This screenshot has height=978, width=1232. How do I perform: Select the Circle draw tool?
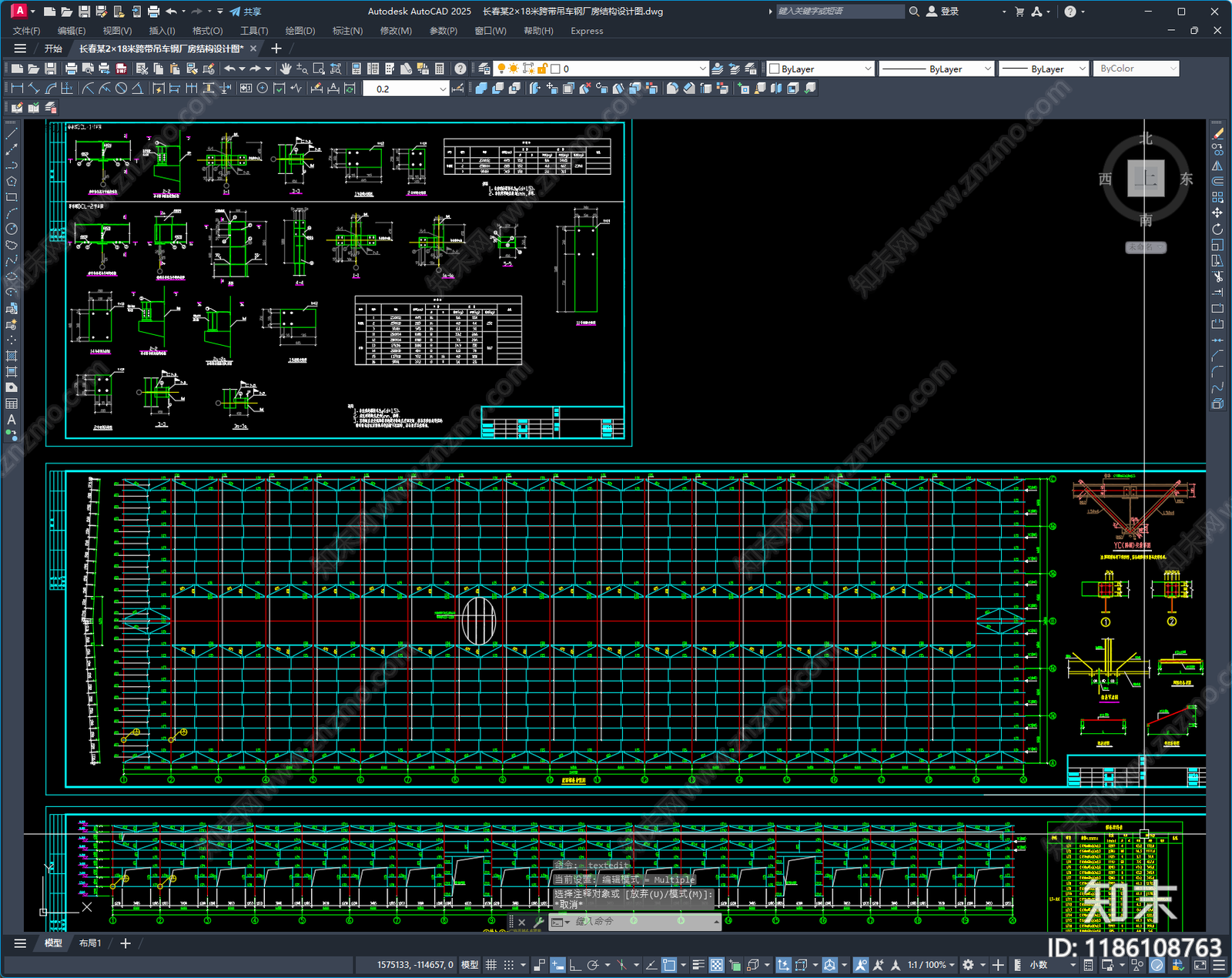pyautogui.click(x=12, y=229)
